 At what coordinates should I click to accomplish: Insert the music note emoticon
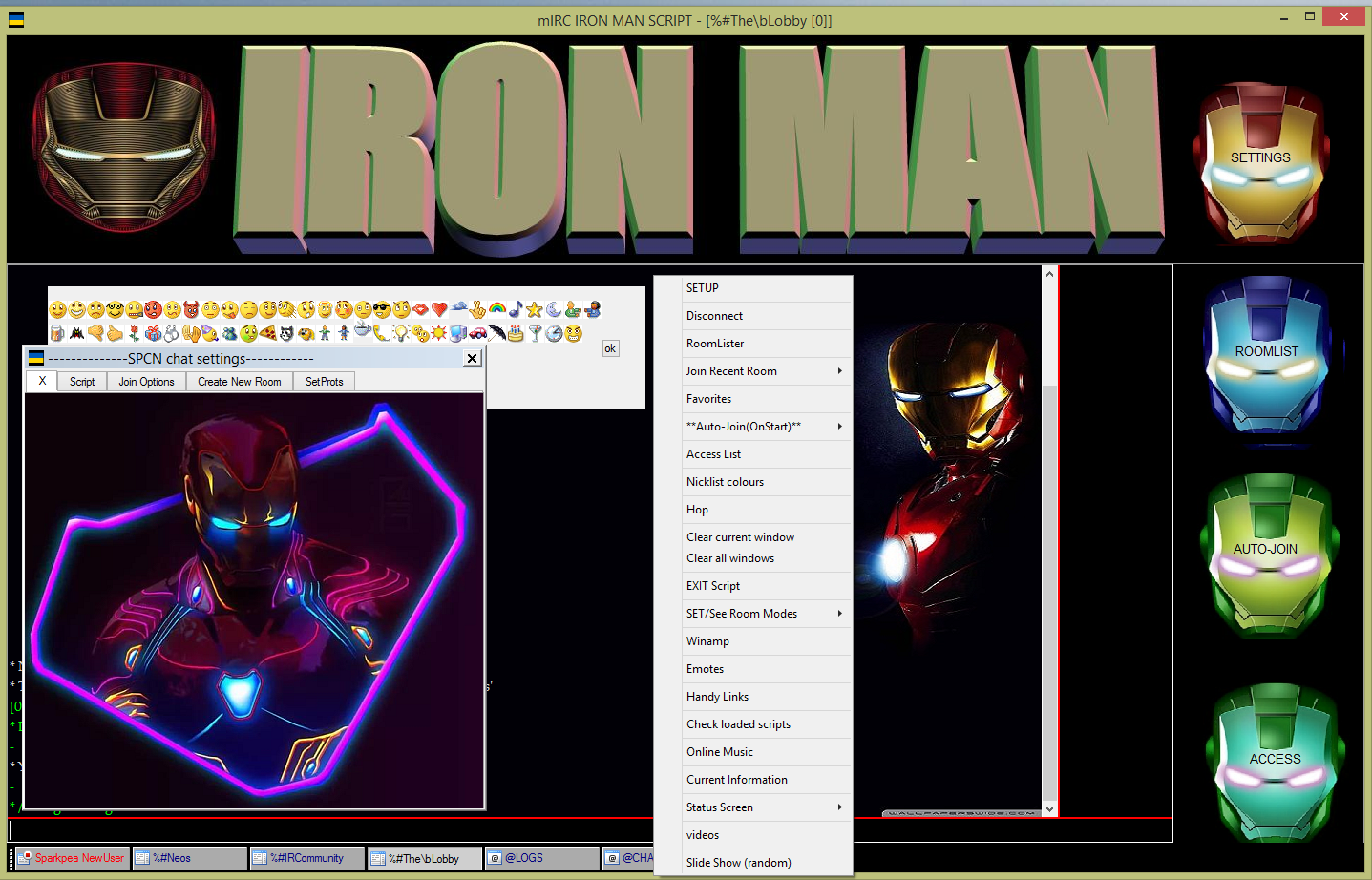point(516,309)
